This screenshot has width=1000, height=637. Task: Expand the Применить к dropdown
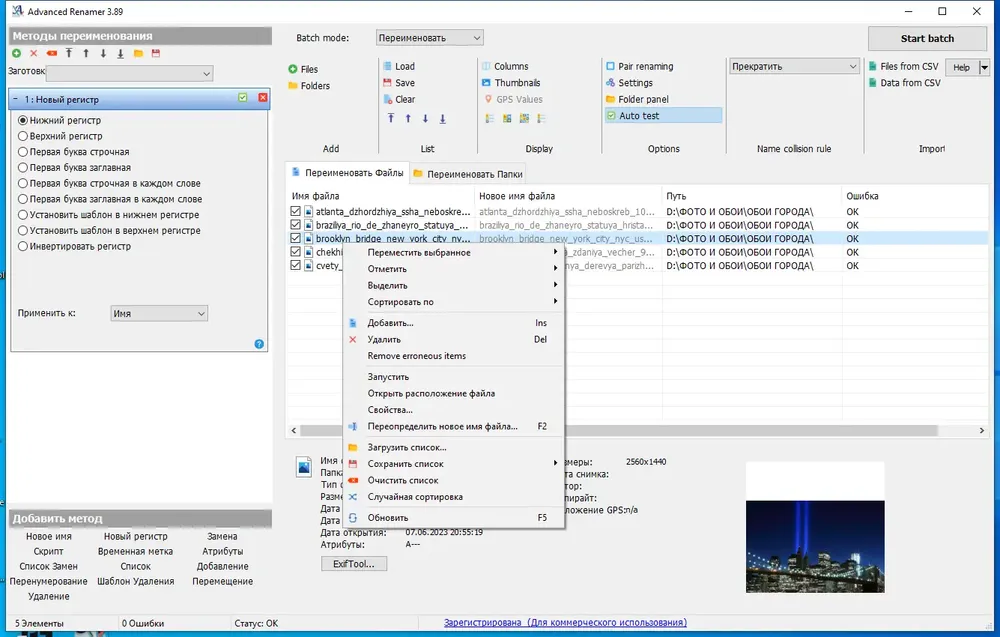coord(158,313)
